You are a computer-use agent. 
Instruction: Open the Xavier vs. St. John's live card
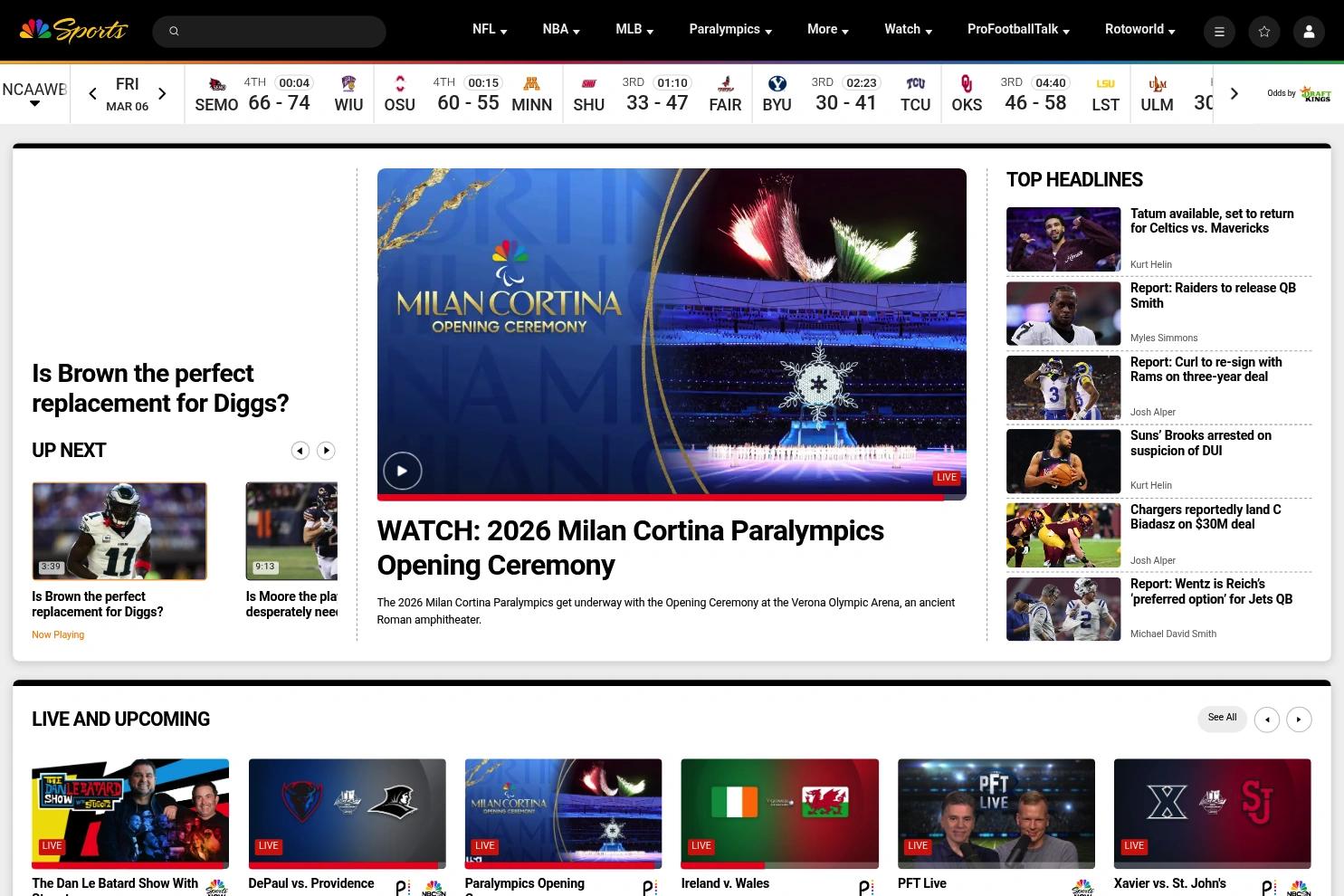[1212, 814]
